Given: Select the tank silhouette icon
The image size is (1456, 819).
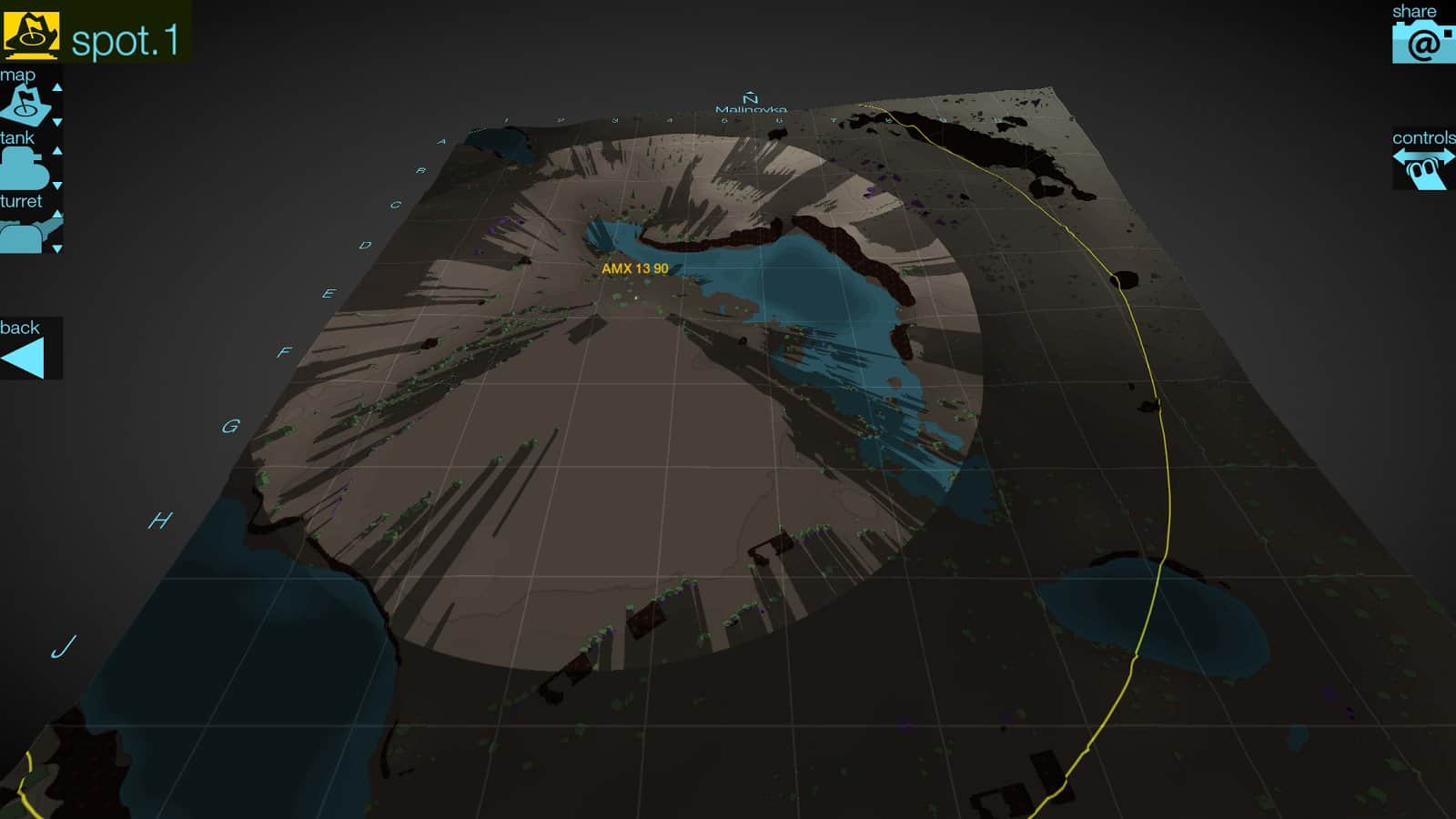Looking at the screenshot, I should coord(25,168).
